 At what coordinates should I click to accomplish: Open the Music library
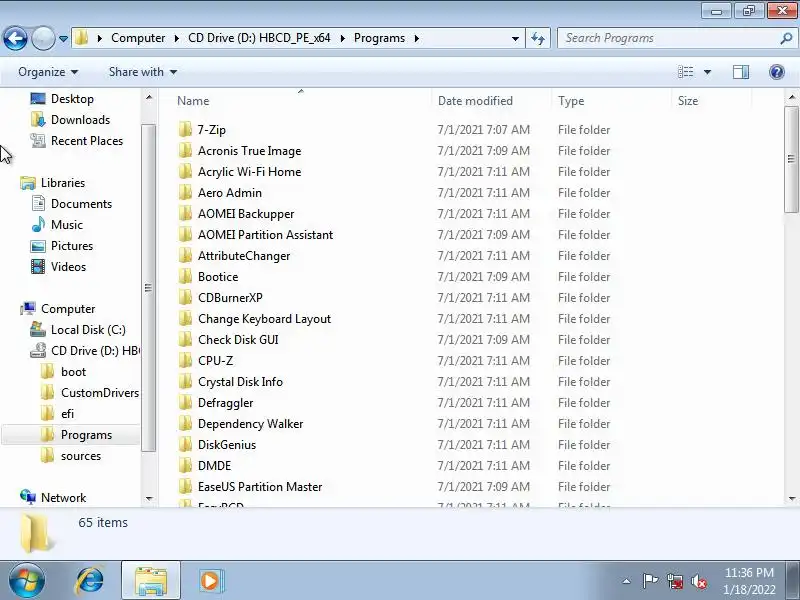point(57,224)
